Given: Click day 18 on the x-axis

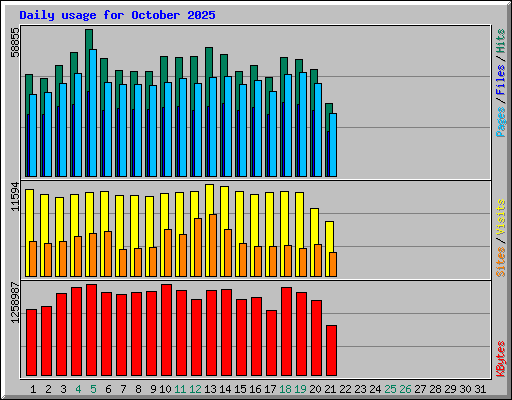Looking at the screenshot, I should pos(286,389).
